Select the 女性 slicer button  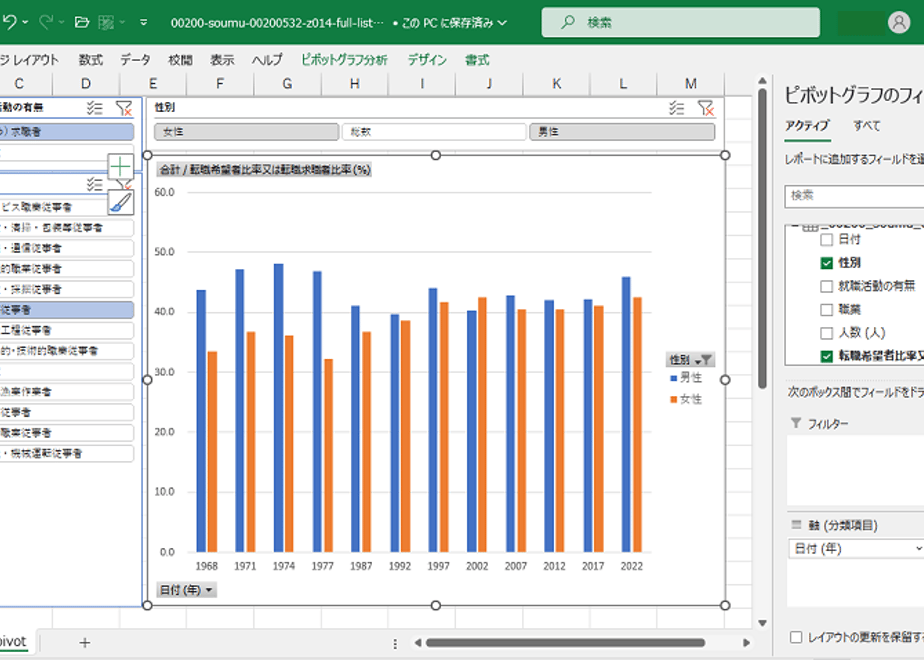(246, 132)
